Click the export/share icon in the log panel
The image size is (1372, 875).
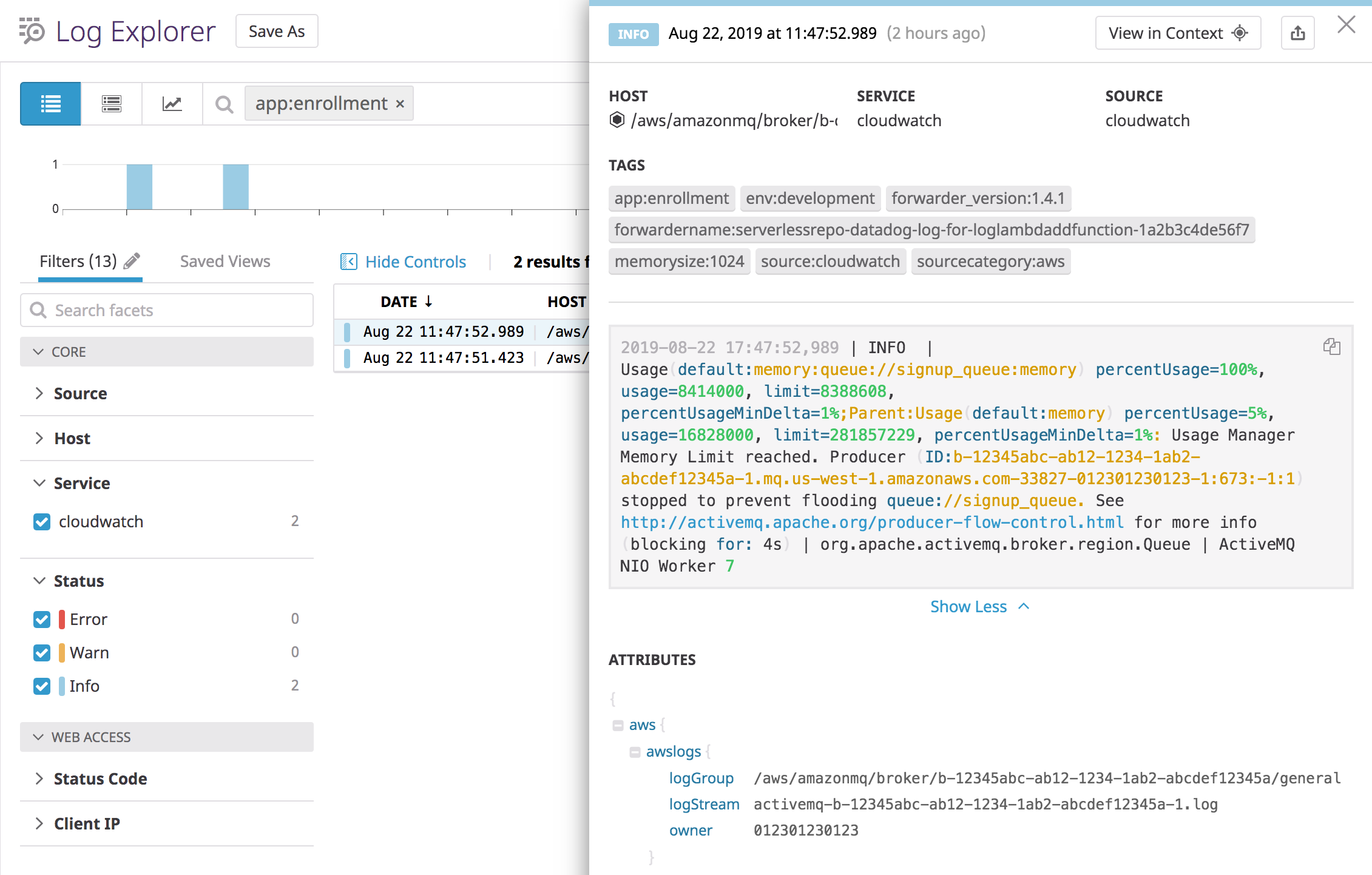coord(1297,33)
